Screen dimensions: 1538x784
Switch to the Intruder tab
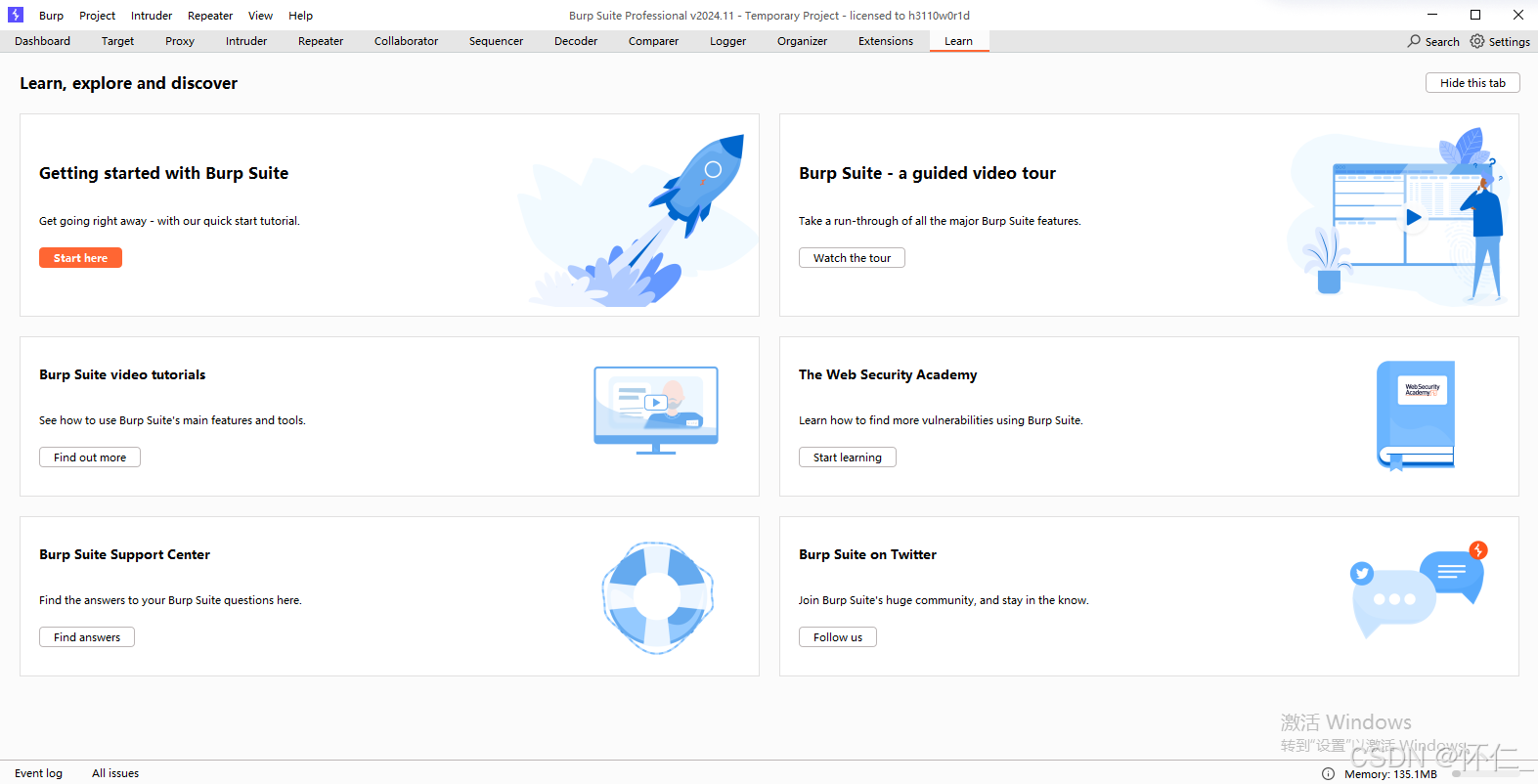[x=246, y=41]
